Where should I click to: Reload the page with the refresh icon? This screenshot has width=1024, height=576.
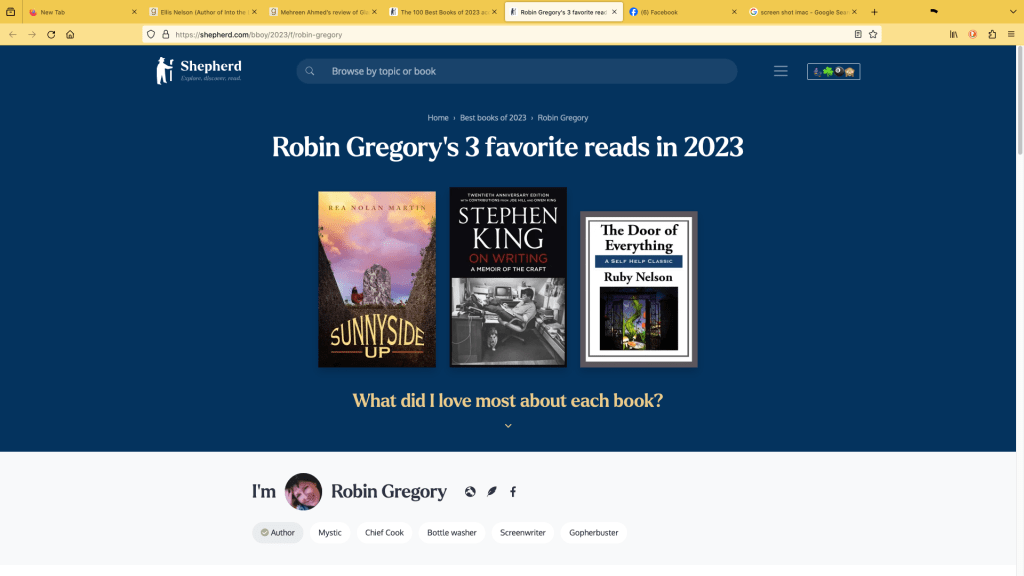coord(51,35)
